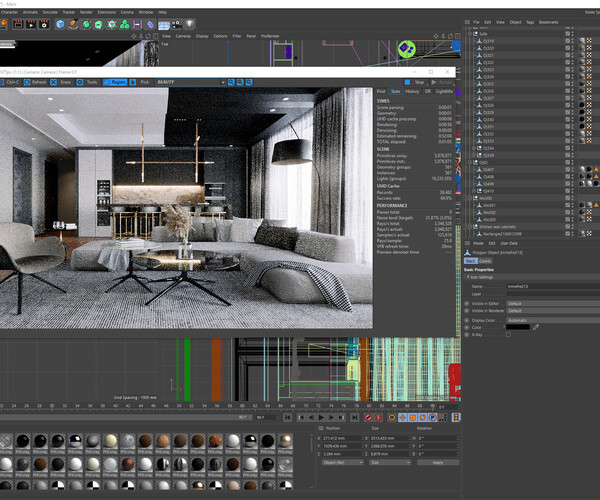
Task: Toggle checkbox for Kitchen wall cabinets row
Action: (x=568, y=226)
